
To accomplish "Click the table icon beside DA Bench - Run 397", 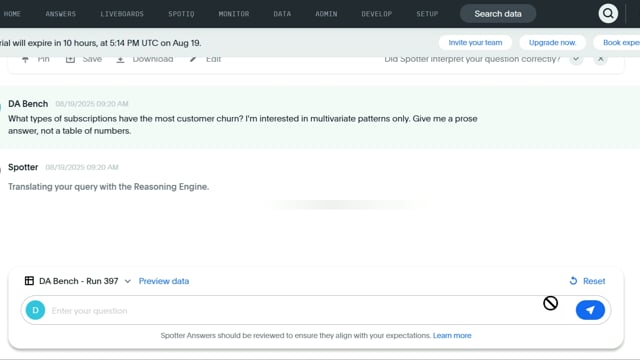I will pos(29,281).
